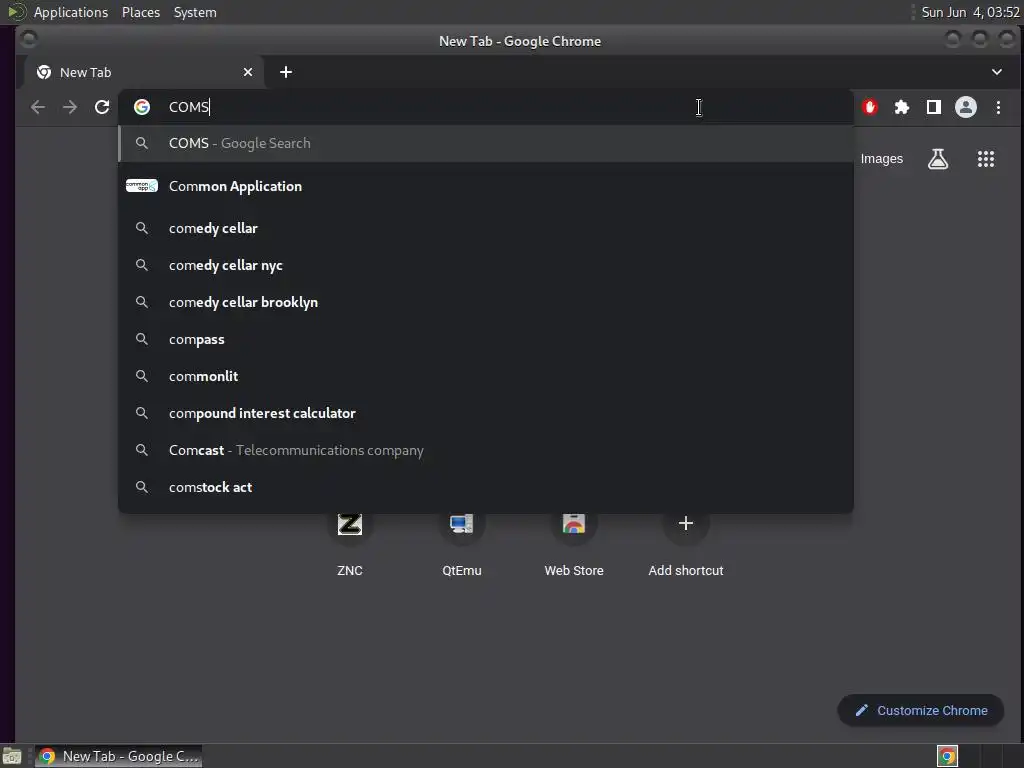This screenshot has height=768, width=1024.
Task: Open the Web Store shortcut tile
Action: [574, 543]
